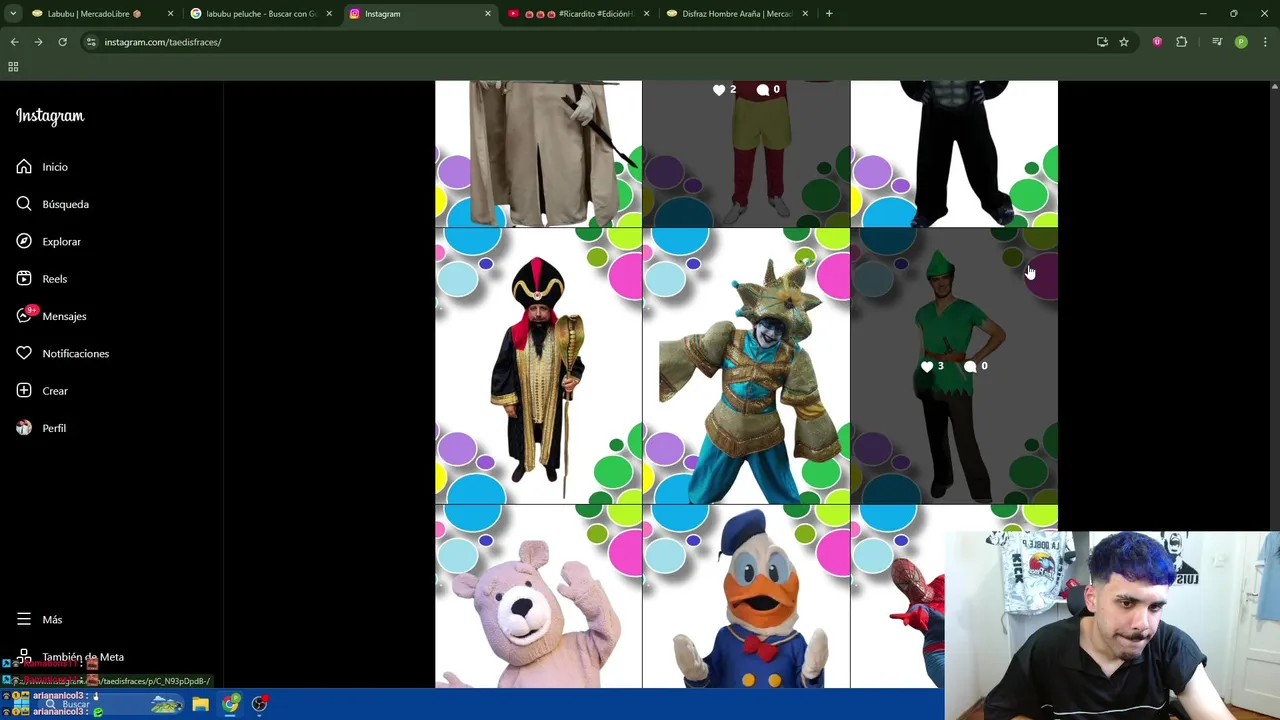Screen dimensions: 1280x720
Task: Go forward in browser history
Action: click(38, 42)
